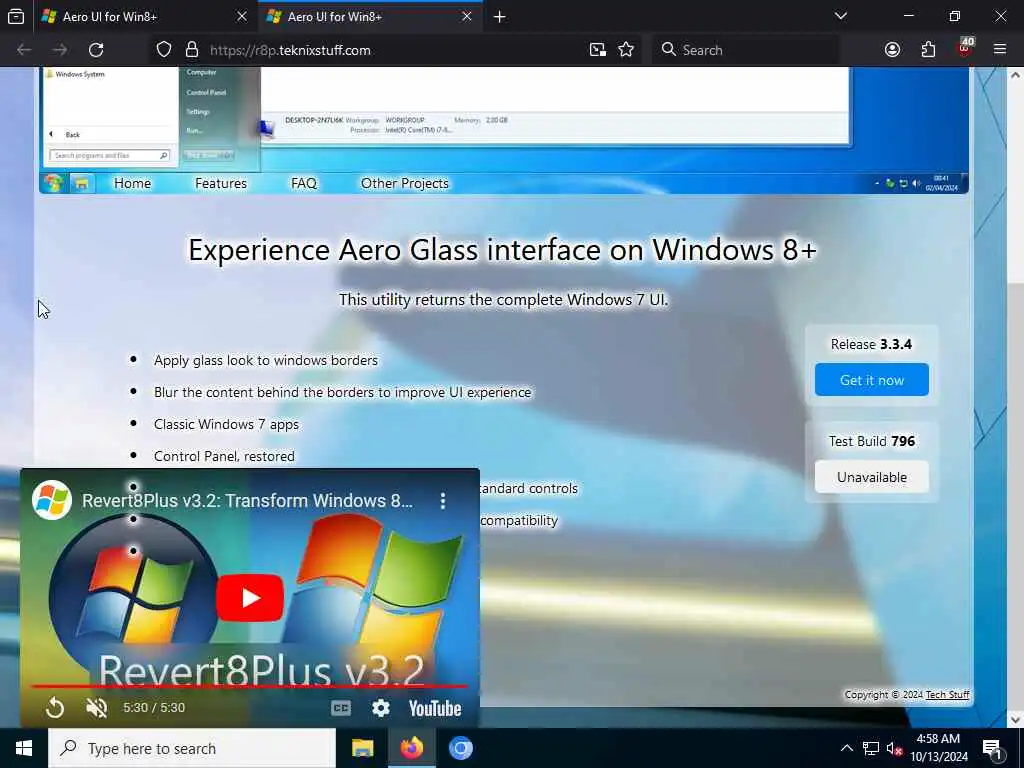1024x768 pixels.
Task: Click the video title Revert8Plus v3.2
Action: point(248,501)
